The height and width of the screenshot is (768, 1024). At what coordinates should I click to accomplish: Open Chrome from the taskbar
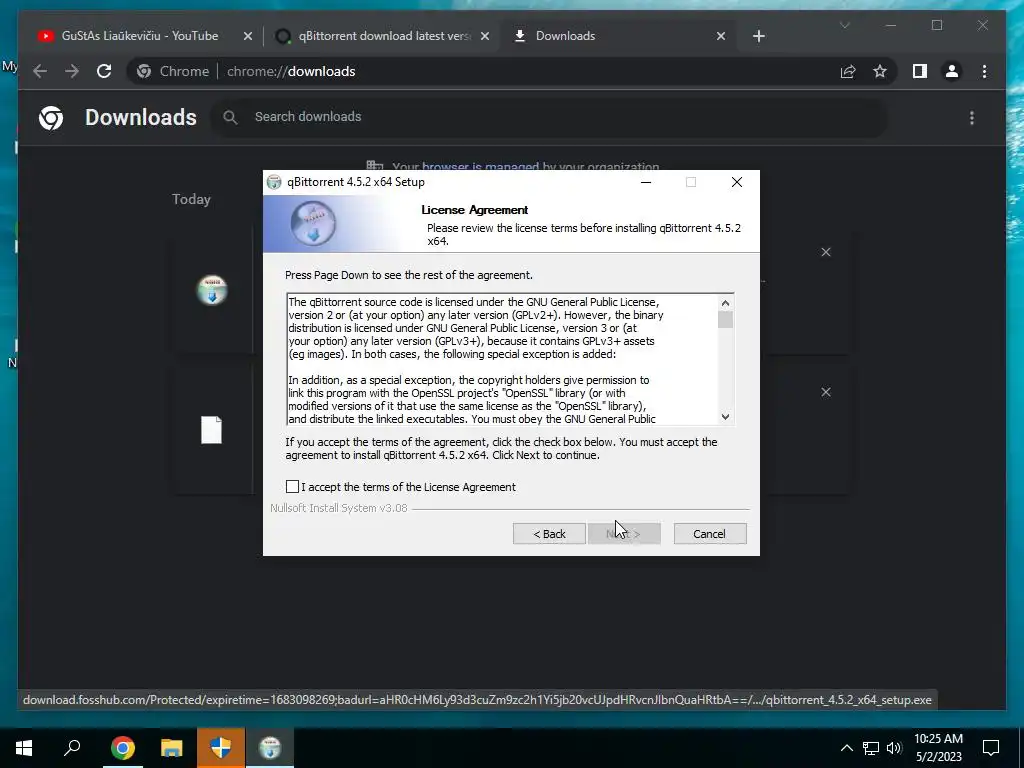click(x=122, y=748)
